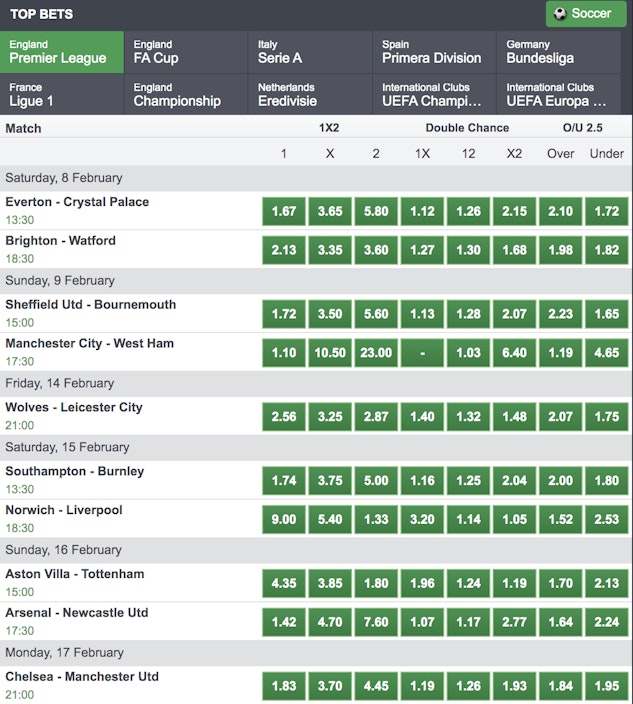Pick X2 double chance 2.15 for Everton match
The width and height of the screenshot is (633, 704).
point(515,211)
